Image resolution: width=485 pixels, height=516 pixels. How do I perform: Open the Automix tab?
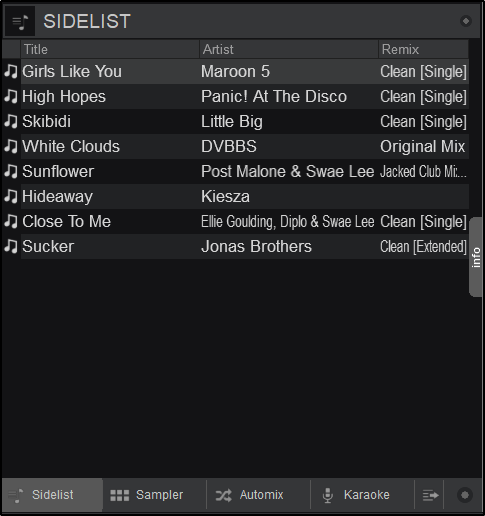(x=258, y=495)
